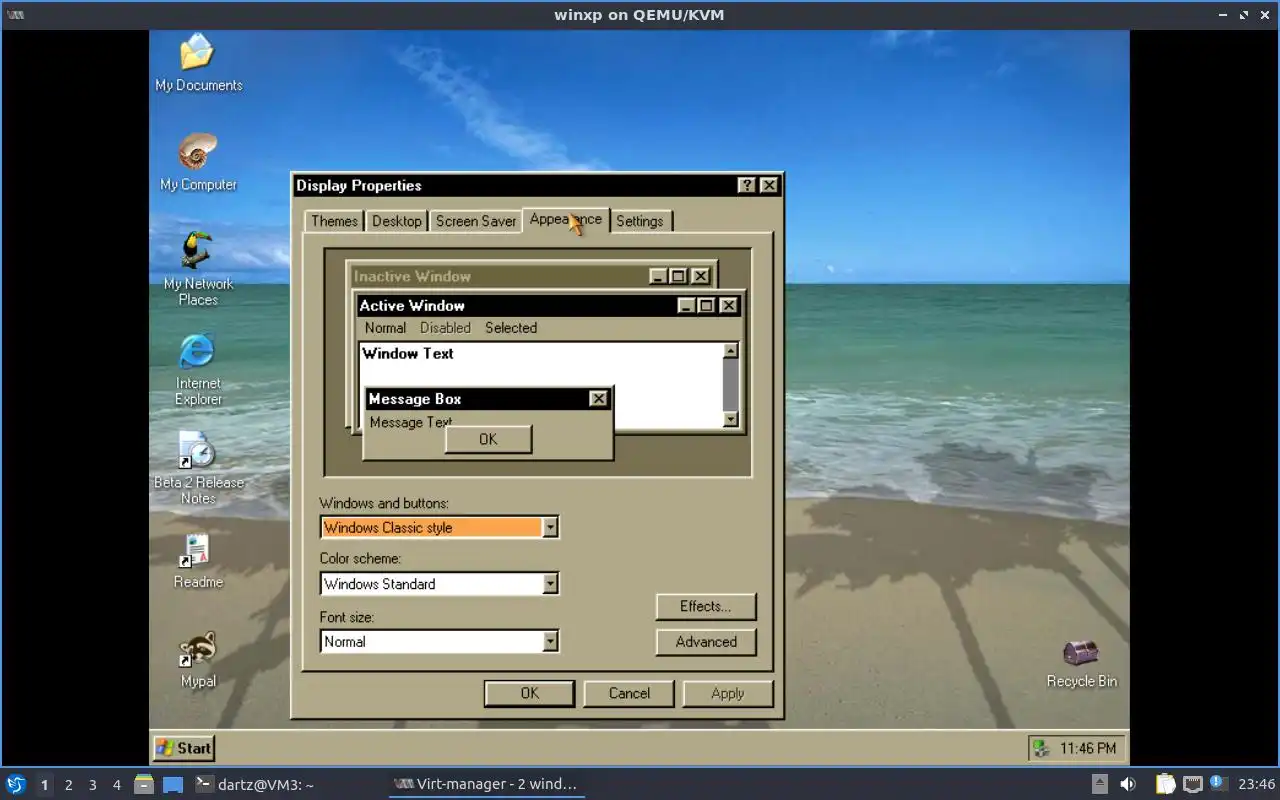
Task: Open the host volume speaker icon
Action: click(x=1127, y=784)
